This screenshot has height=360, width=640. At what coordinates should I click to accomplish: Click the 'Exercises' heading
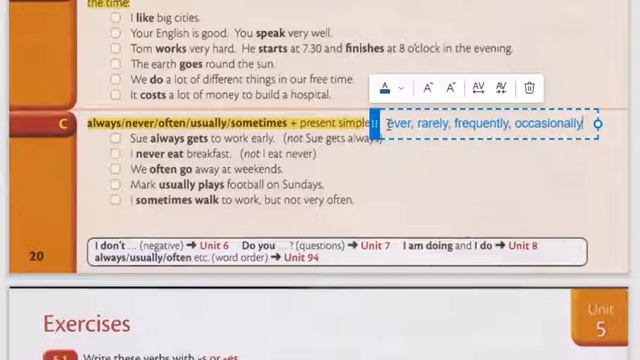tap(87, 324)
